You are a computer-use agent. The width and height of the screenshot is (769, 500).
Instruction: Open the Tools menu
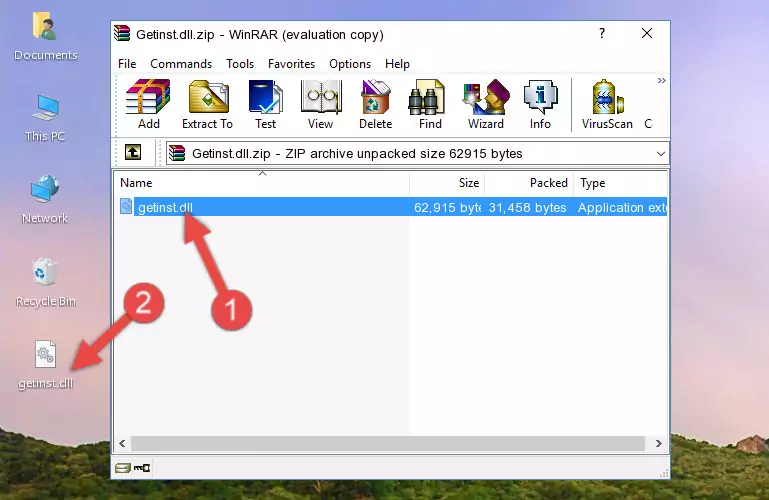[x=240, y=64]
